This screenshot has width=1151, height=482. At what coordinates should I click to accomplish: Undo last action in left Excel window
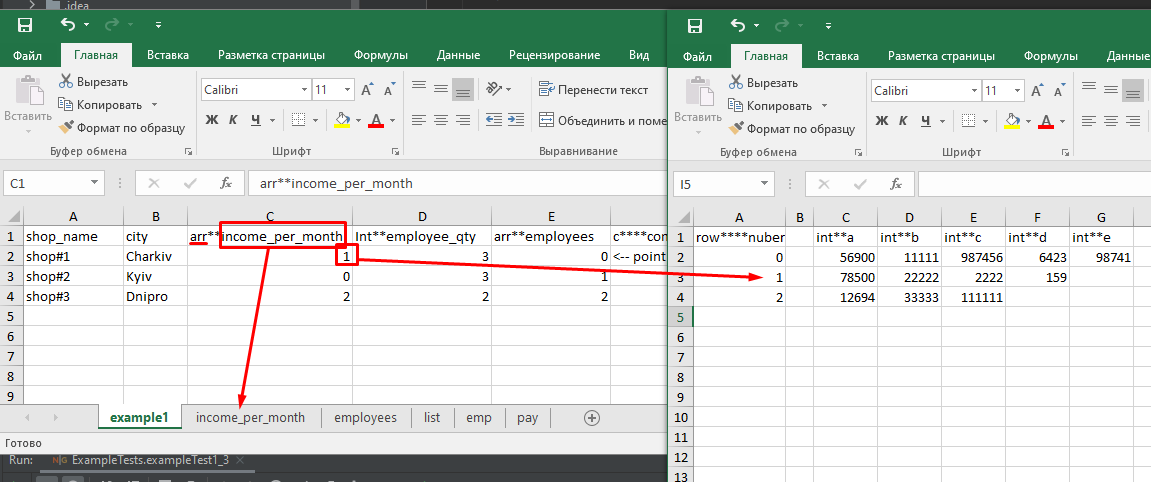pyautogui.click(x=68, y=25)
